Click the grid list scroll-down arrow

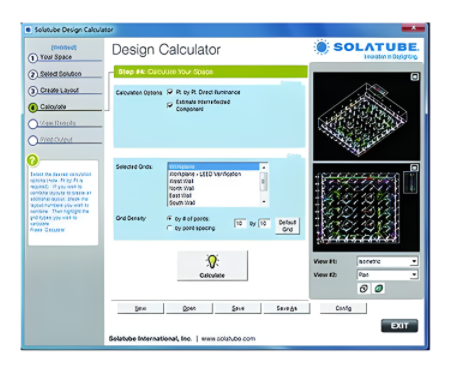(x=264, y=202)
